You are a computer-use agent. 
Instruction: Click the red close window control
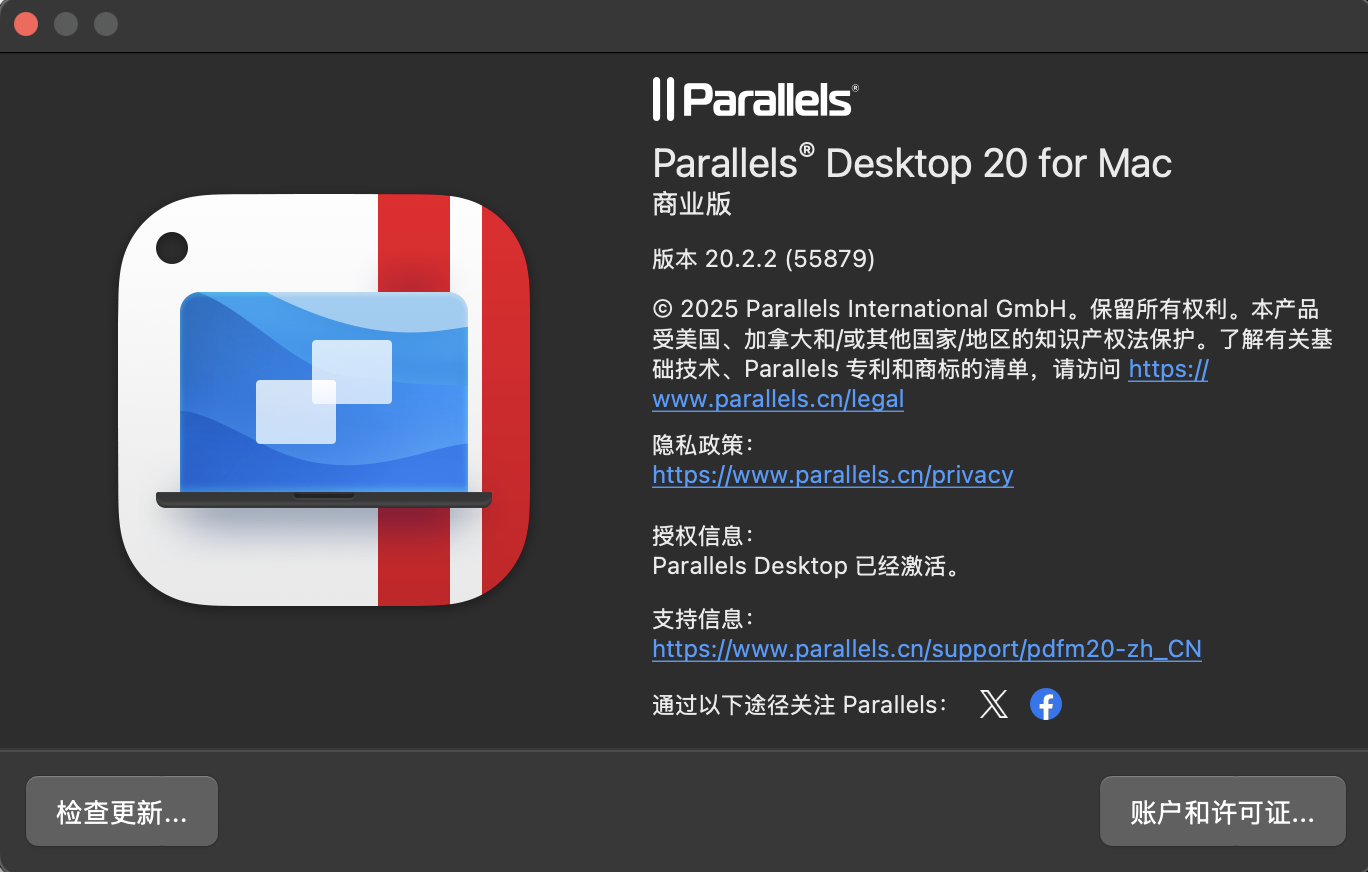coord(26,23)
